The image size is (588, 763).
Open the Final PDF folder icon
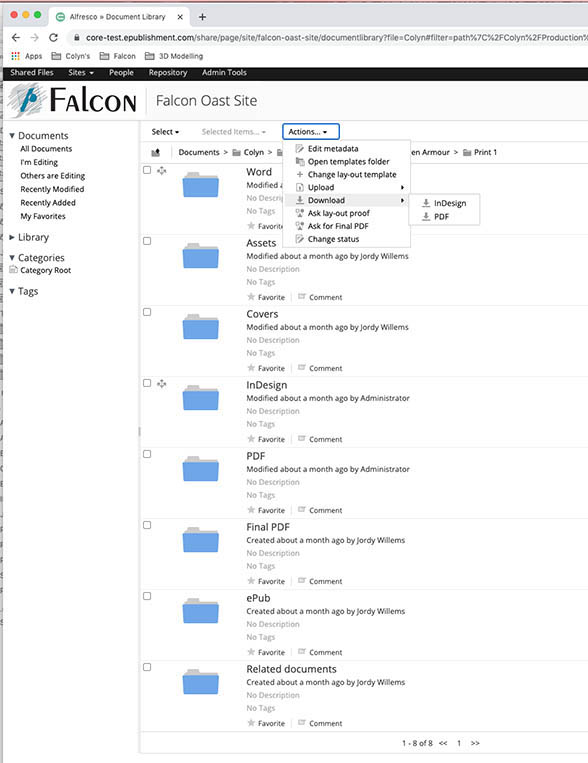(x=201, y=540)
